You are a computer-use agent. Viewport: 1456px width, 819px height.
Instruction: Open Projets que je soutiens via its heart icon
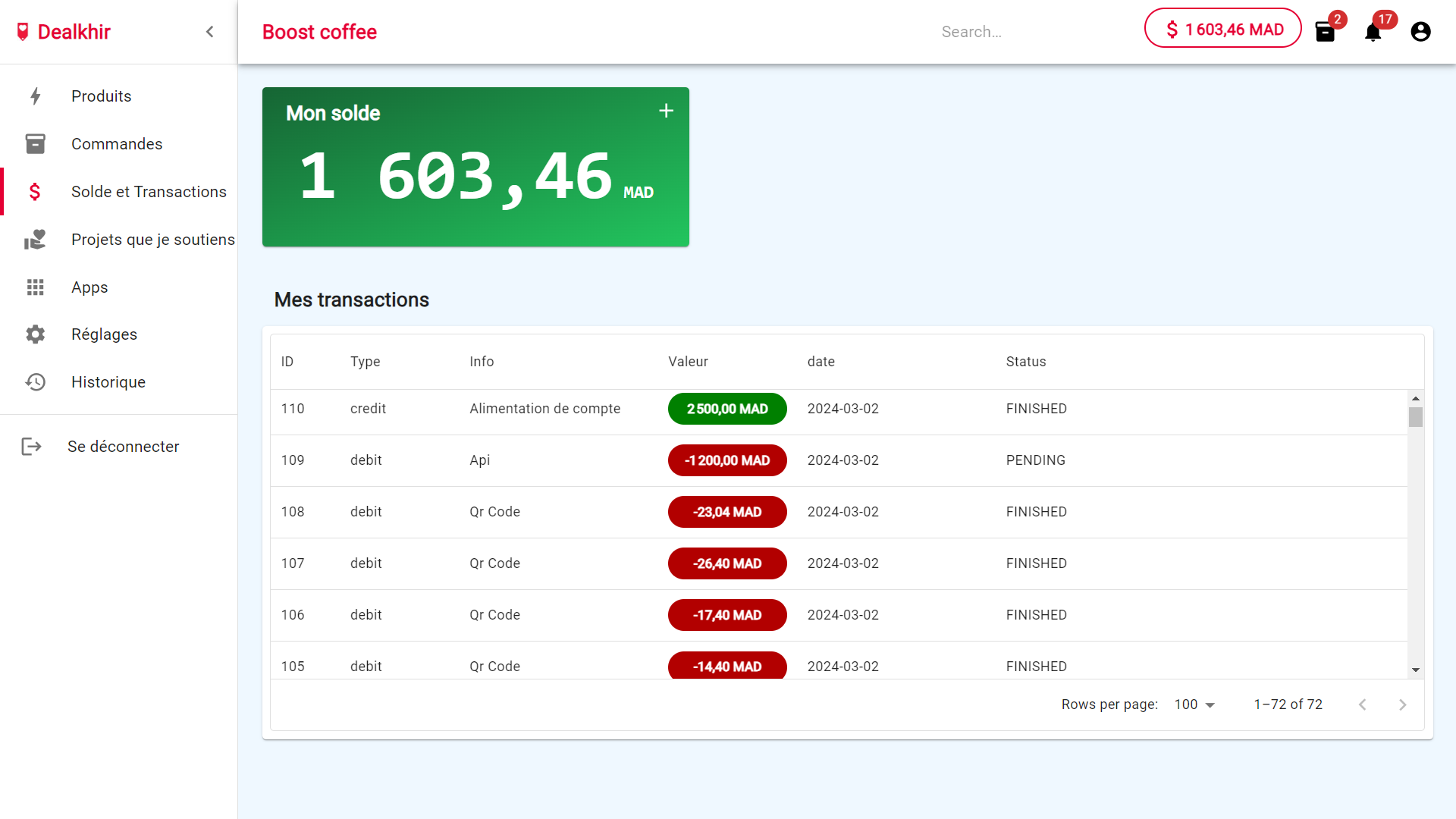coord(35,239)
